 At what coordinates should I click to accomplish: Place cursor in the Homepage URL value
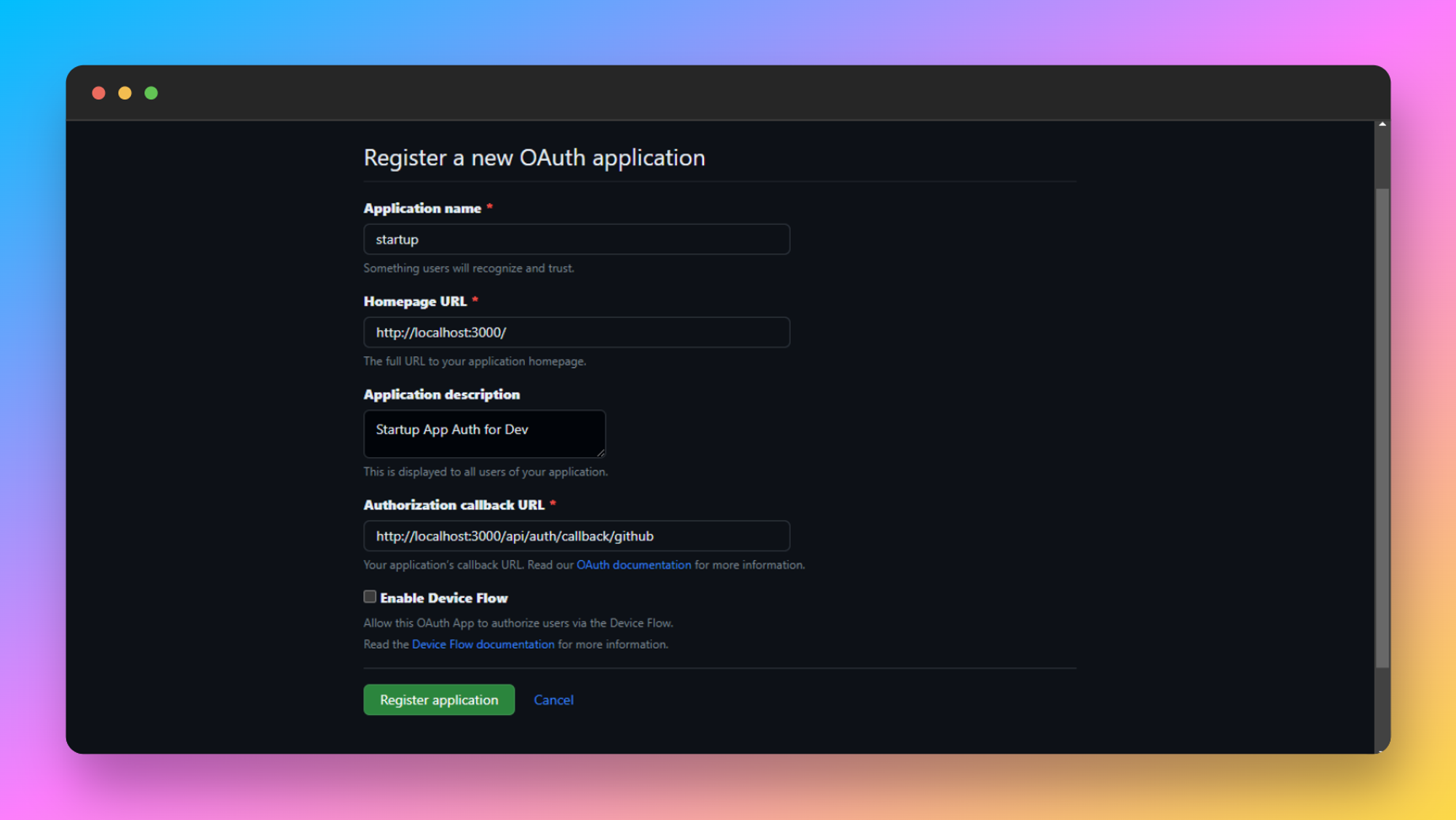tap(441, 332)
